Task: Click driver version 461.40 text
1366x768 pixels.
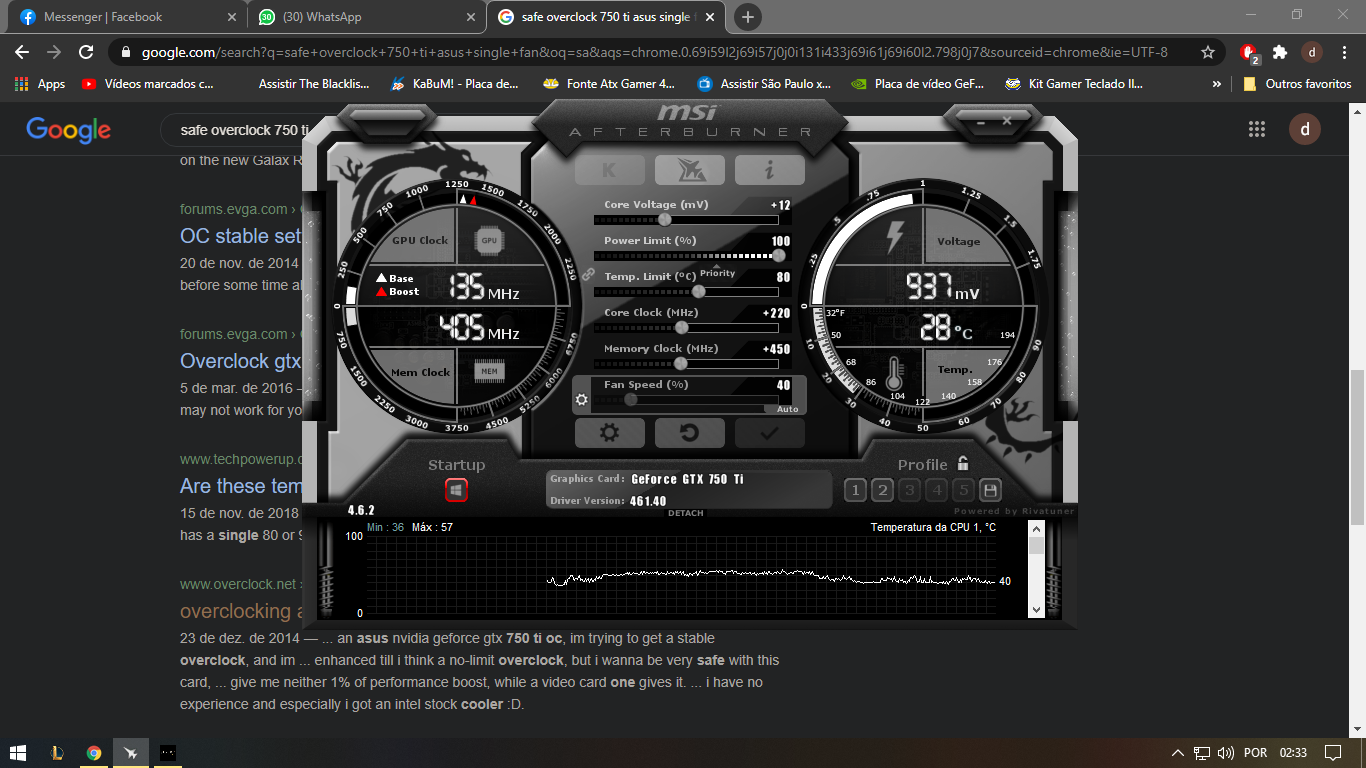Action: pyautogui.click(x=648, y=501)
